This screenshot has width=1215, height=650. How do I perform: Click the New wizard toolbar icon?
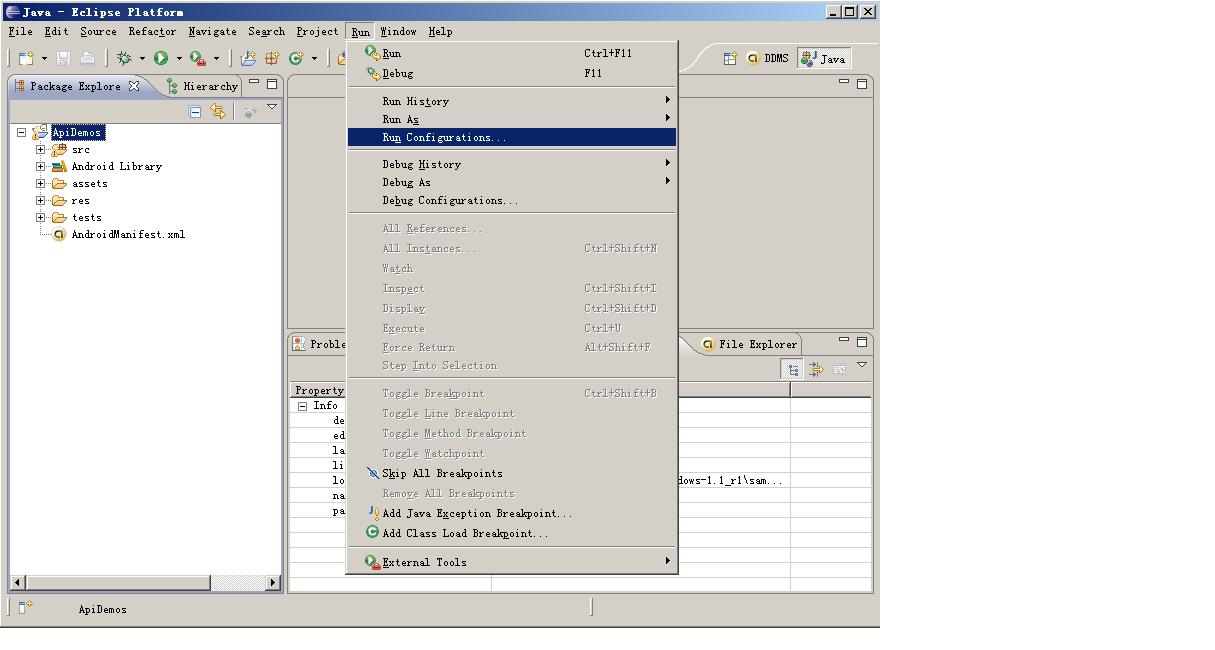click(x=27, y=59)
